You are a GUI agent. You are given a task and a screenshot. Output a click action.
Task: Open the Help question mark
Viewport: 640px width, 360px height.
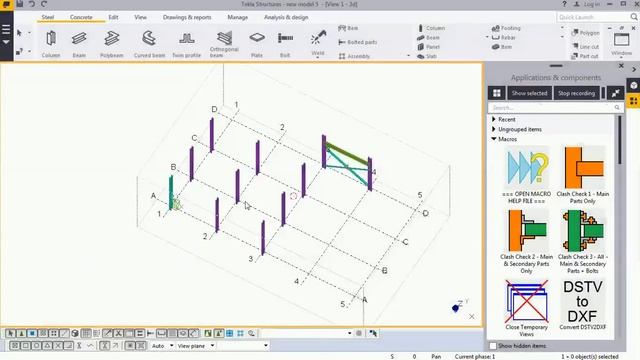click(x=564, y=4)
